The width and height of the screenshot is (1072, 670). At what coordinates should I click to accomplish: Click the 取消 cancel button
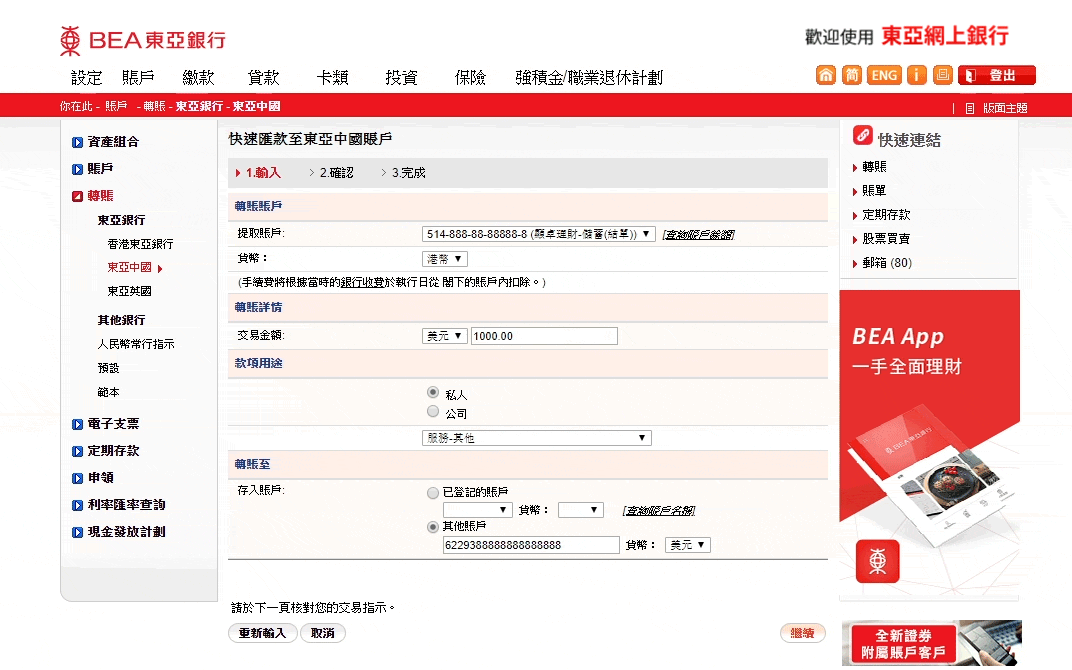323,633
